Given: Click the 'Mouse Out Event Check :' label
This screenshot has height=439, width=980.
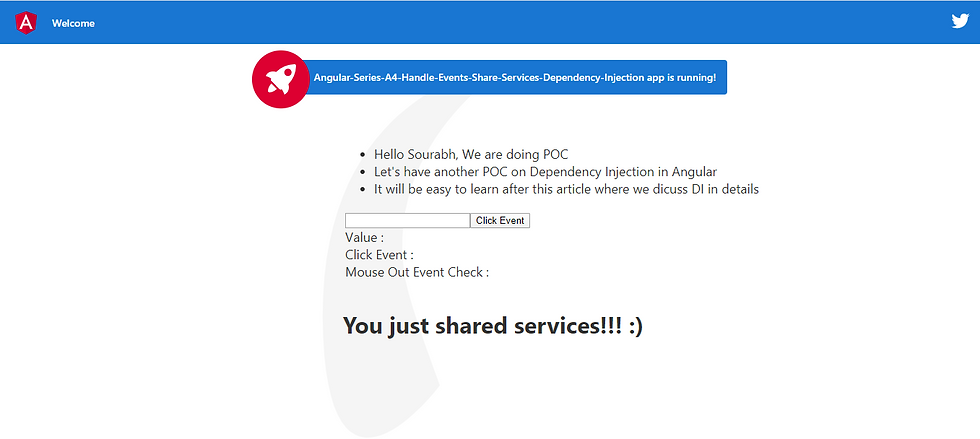Looking at the screenshot, I should pos(417,273).
